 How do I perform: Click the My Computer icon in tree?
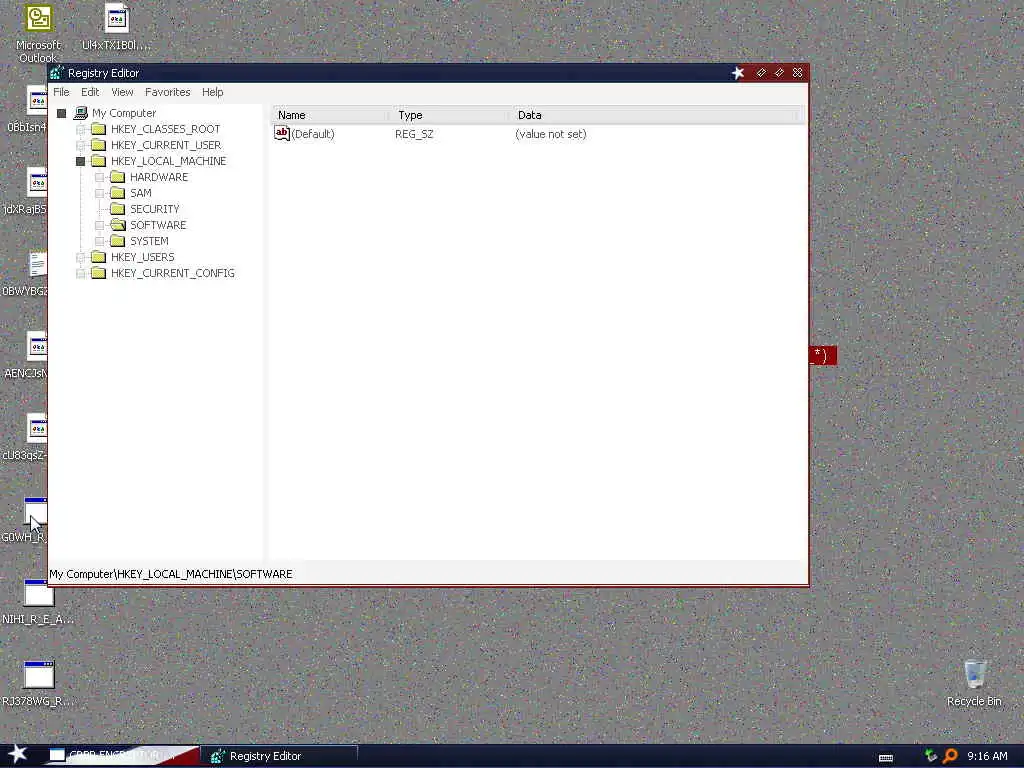point(80,113)
